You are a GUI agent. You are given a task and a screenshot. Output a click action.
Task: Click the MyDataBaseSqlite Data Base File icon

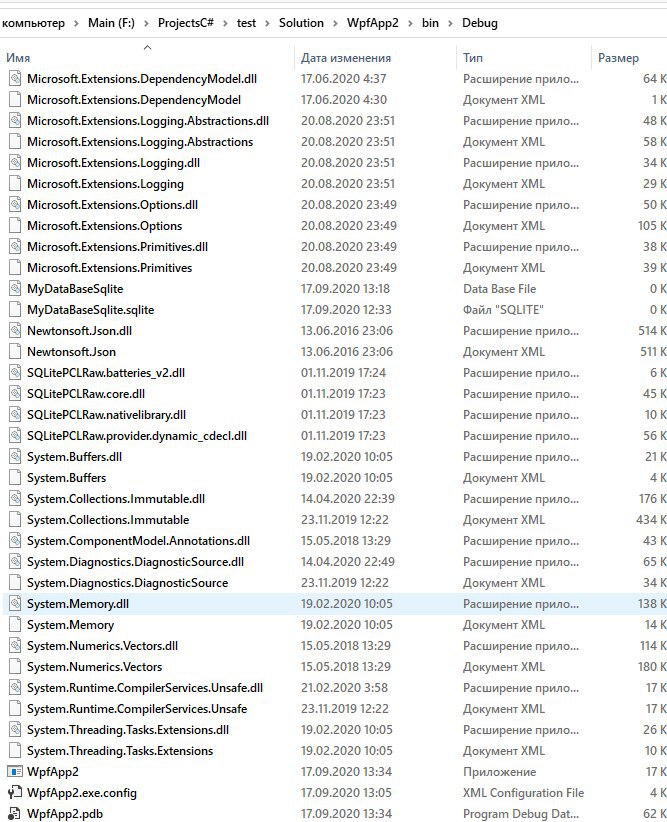click(15, 288)
